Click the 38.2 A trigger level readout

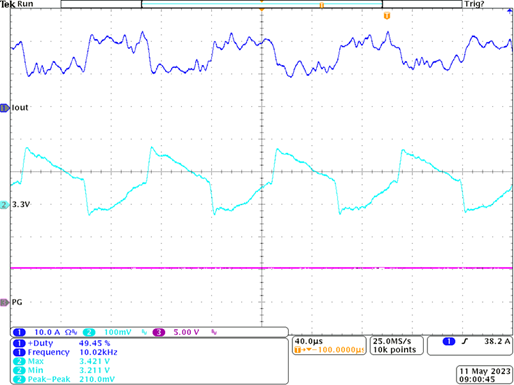coord(497,341)
